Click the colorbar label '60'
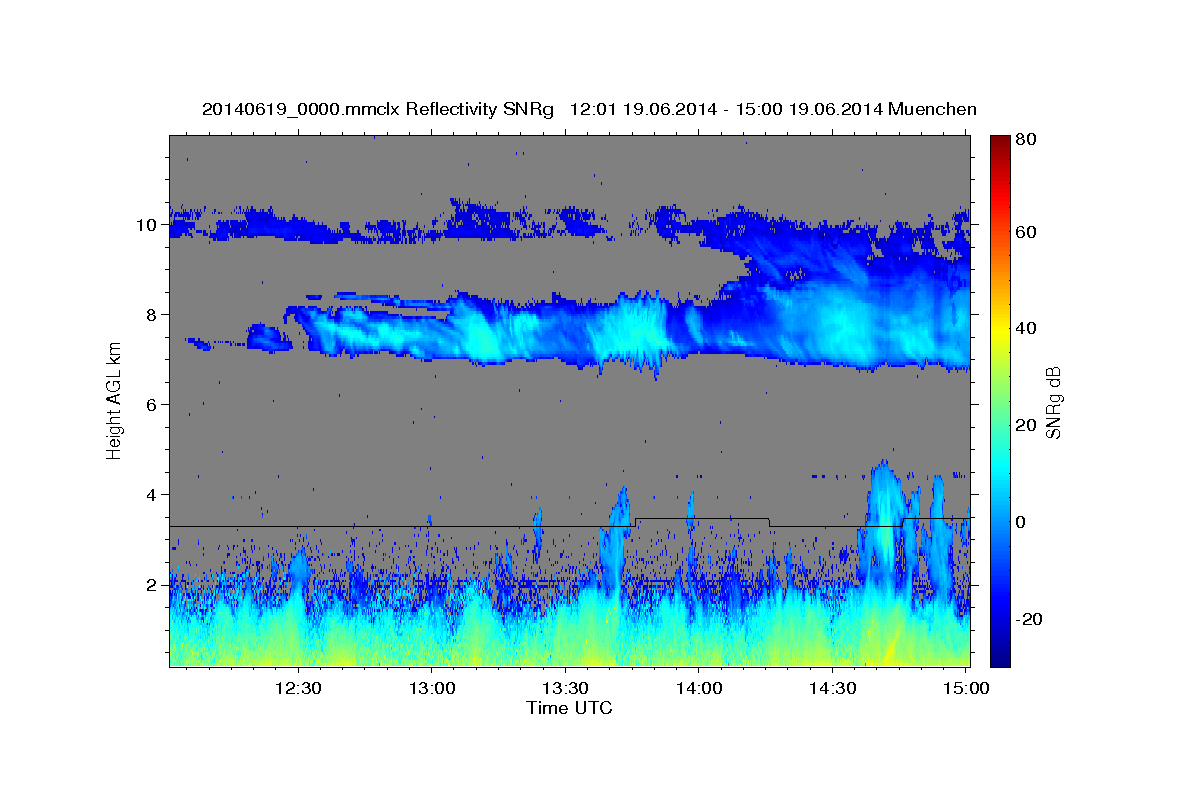 [x=1025, y=232]
